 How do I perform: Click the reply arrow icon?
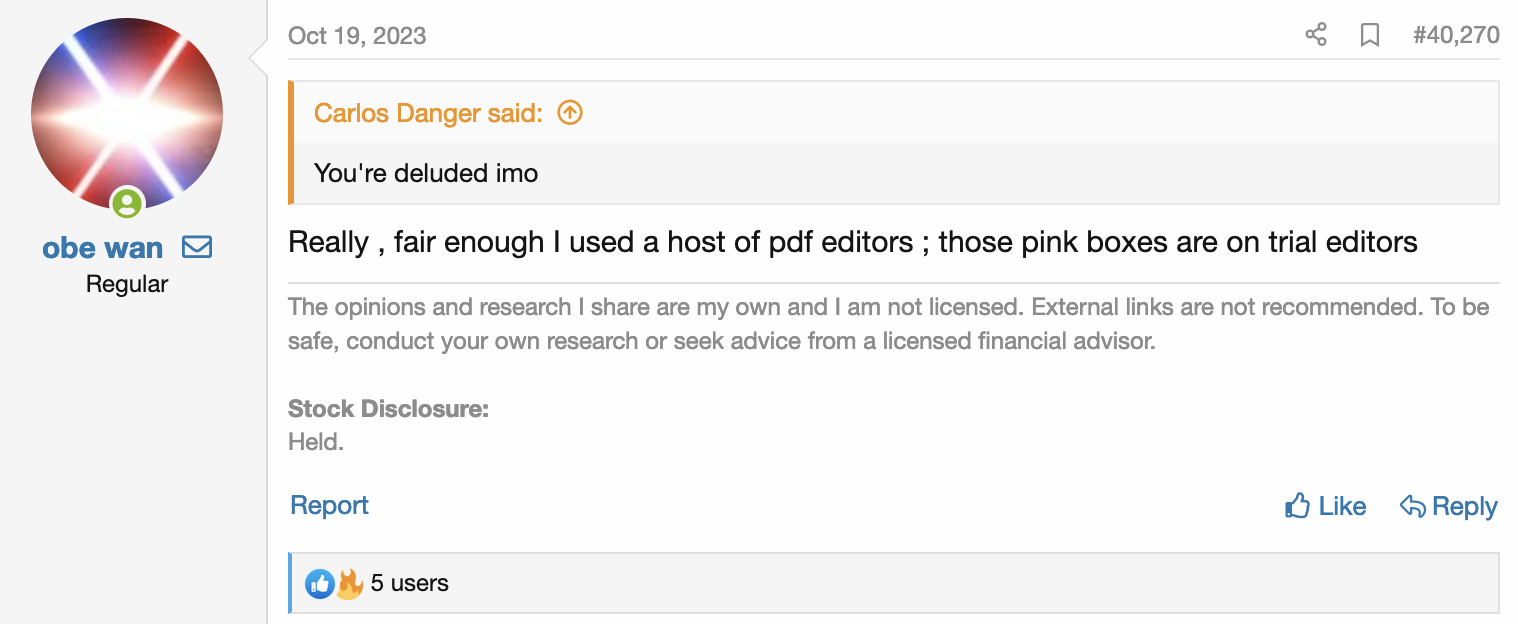tap(1412, 506)
